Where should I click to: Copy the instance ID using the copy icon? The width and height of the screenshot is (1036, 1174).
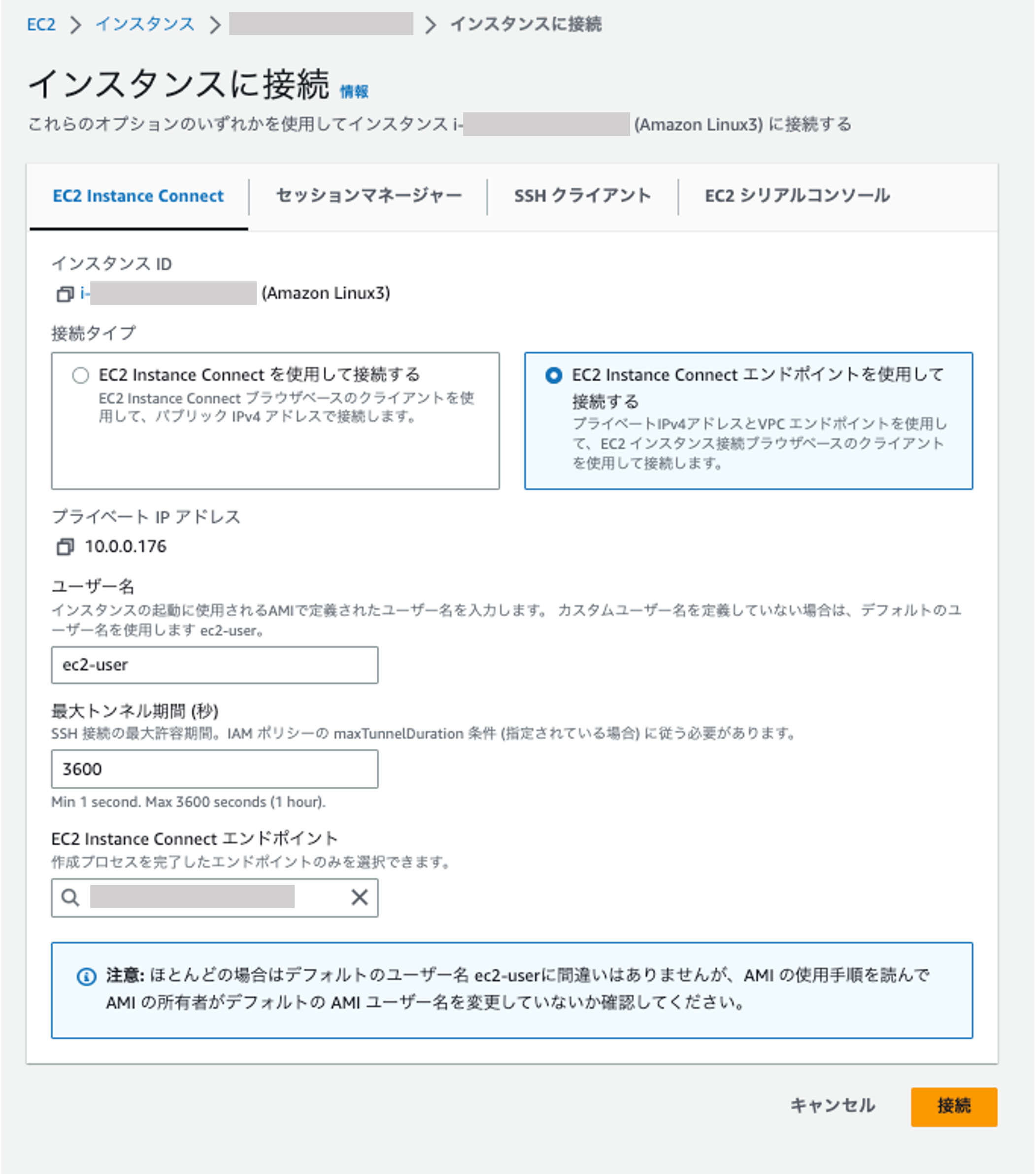(65, 293)
